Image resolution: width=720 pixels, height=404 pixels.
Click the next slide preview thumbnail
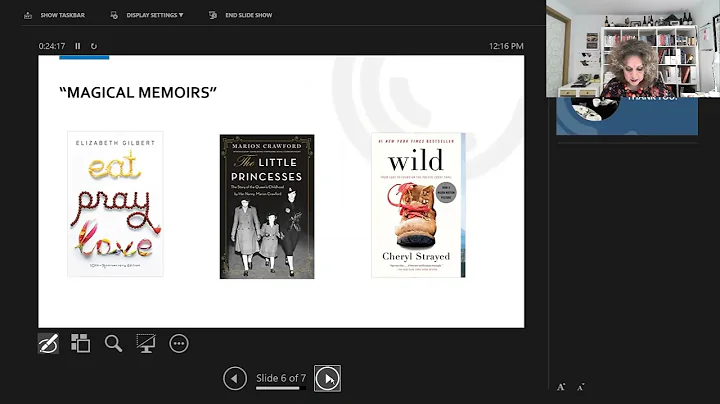tap(627, 116)
